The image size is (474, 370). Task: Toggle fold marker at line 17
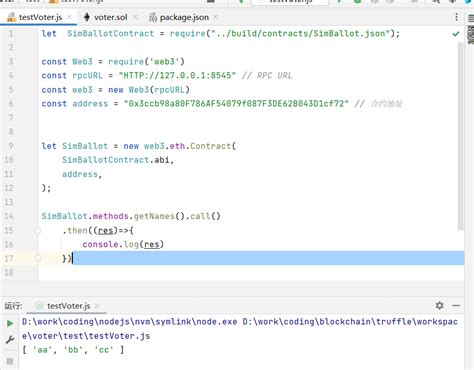38,258
